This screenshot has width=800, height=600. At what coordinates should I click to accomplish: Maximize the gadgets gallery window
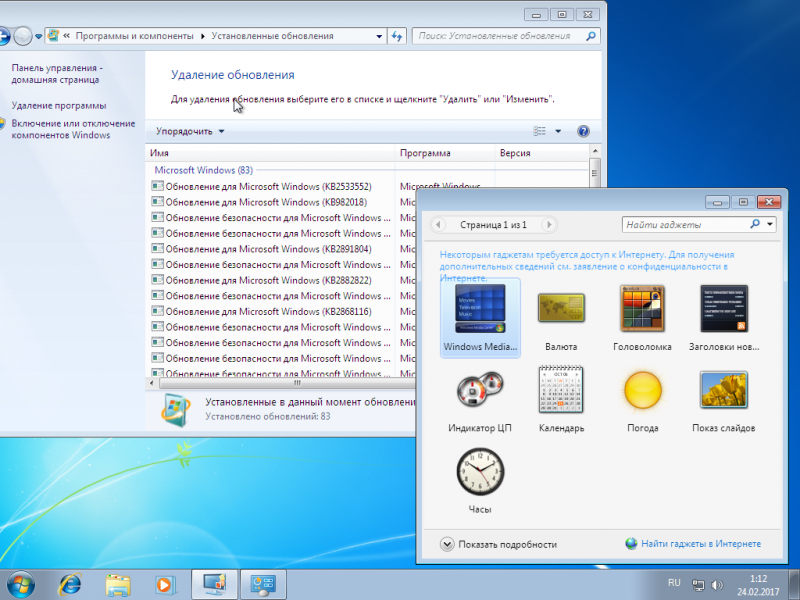pos(743,202)
